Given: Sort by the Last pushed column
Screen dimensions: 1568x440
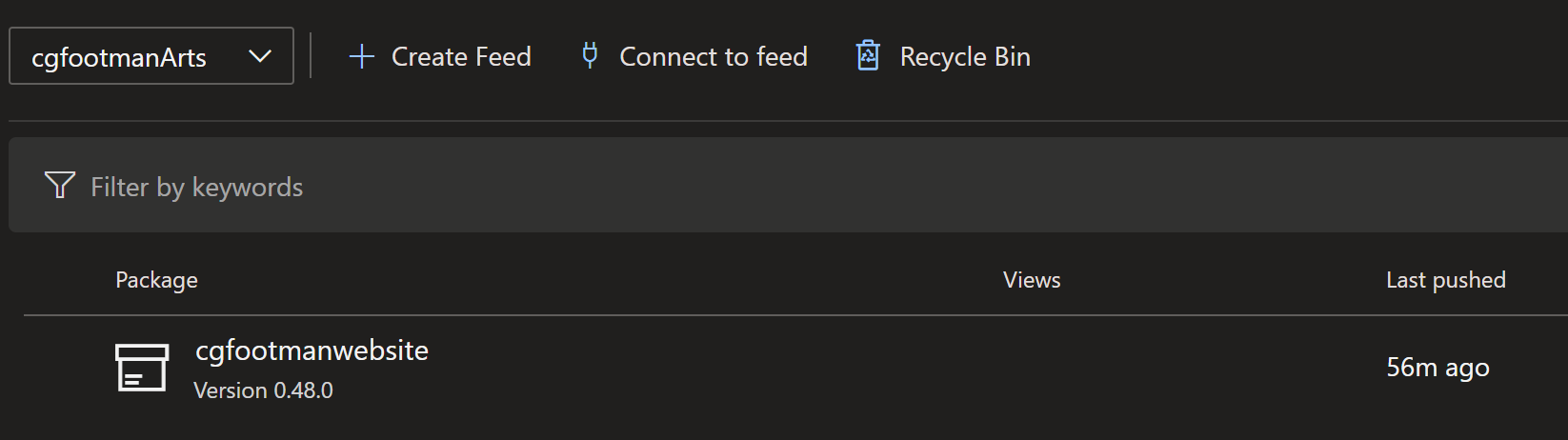Looking at the screenshot, I should pyautogui.click(x=1446, y=280).
